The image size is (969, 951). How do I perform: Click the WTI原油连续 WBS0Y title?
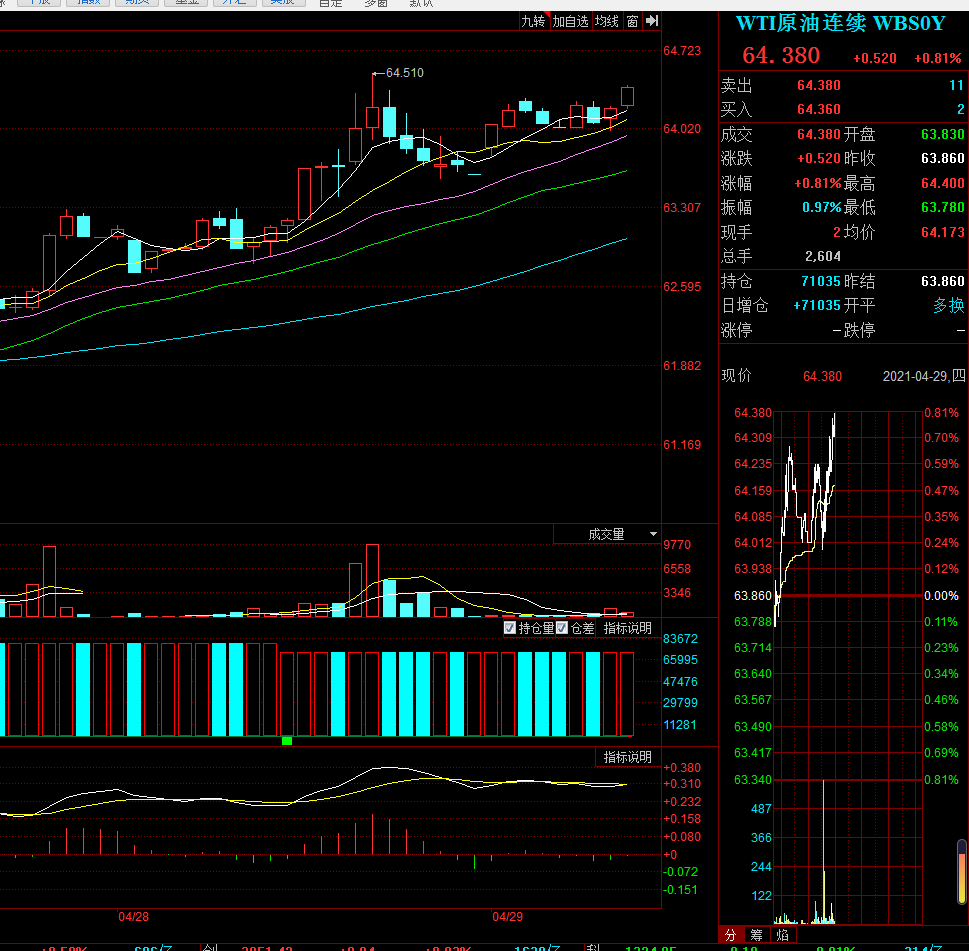pos(840,23)
